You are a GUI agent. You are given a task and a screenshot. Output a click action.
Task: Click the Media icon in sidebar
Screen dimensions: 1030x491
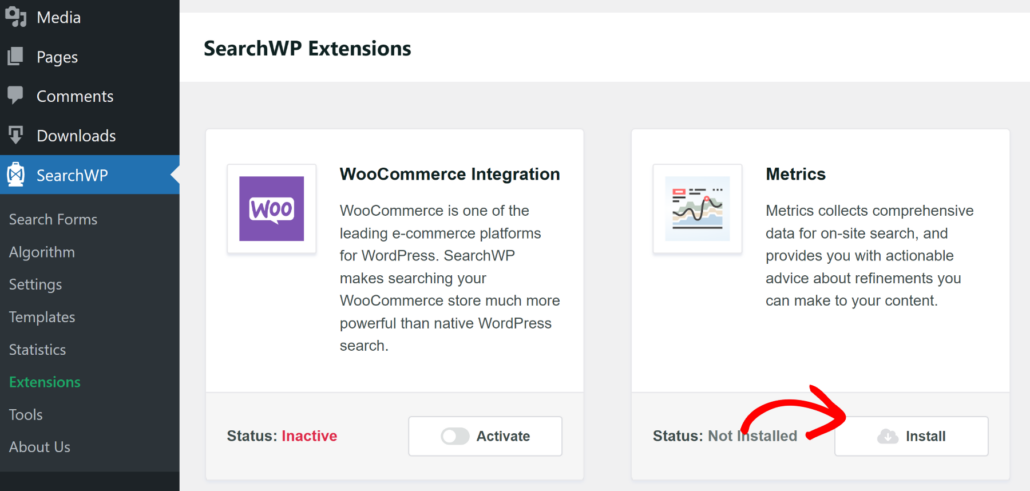pyautogui.click(x=16, y=17)
